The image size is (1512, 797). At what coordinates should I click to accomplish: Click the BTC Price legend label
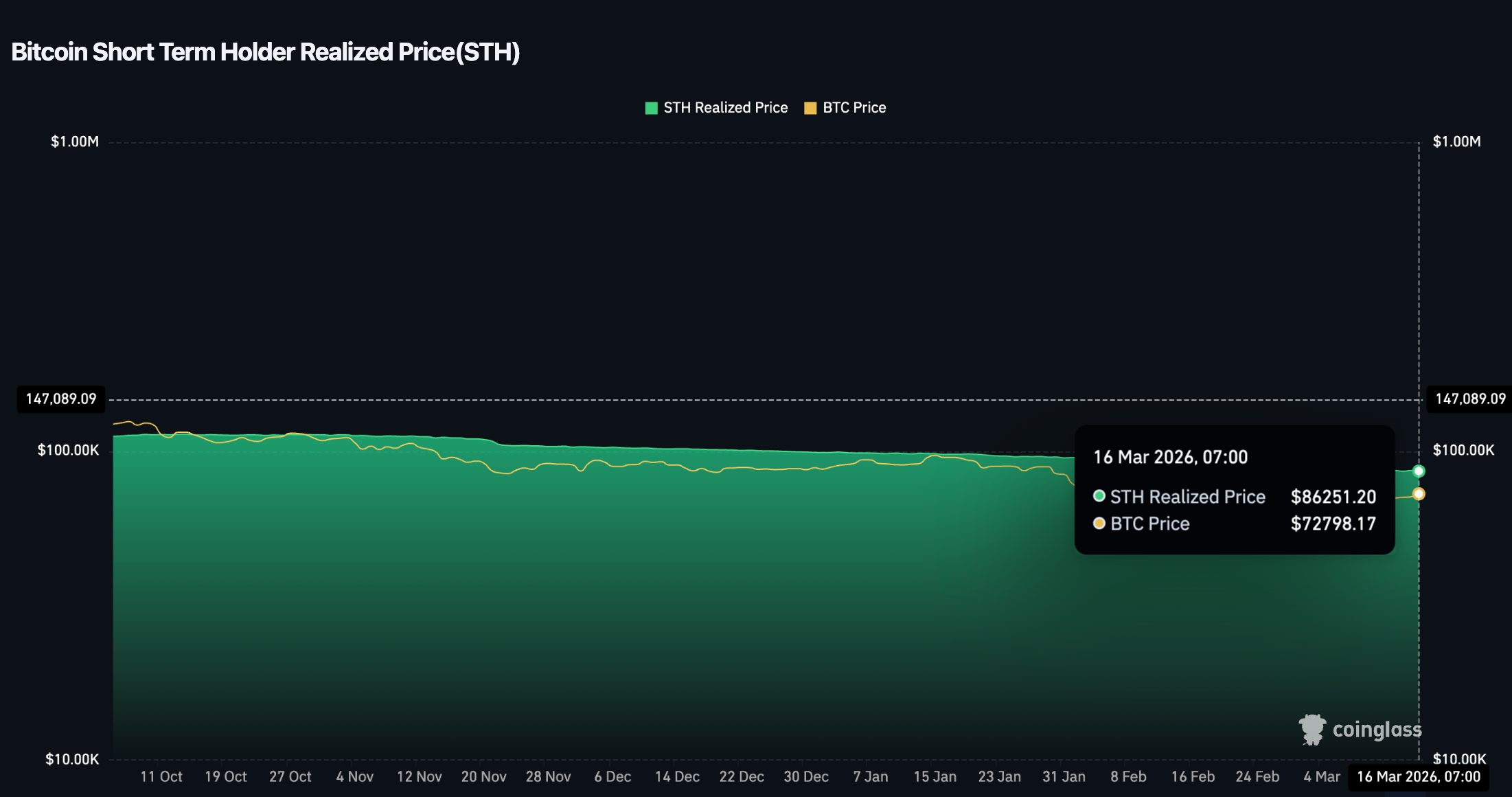(854, 108)
